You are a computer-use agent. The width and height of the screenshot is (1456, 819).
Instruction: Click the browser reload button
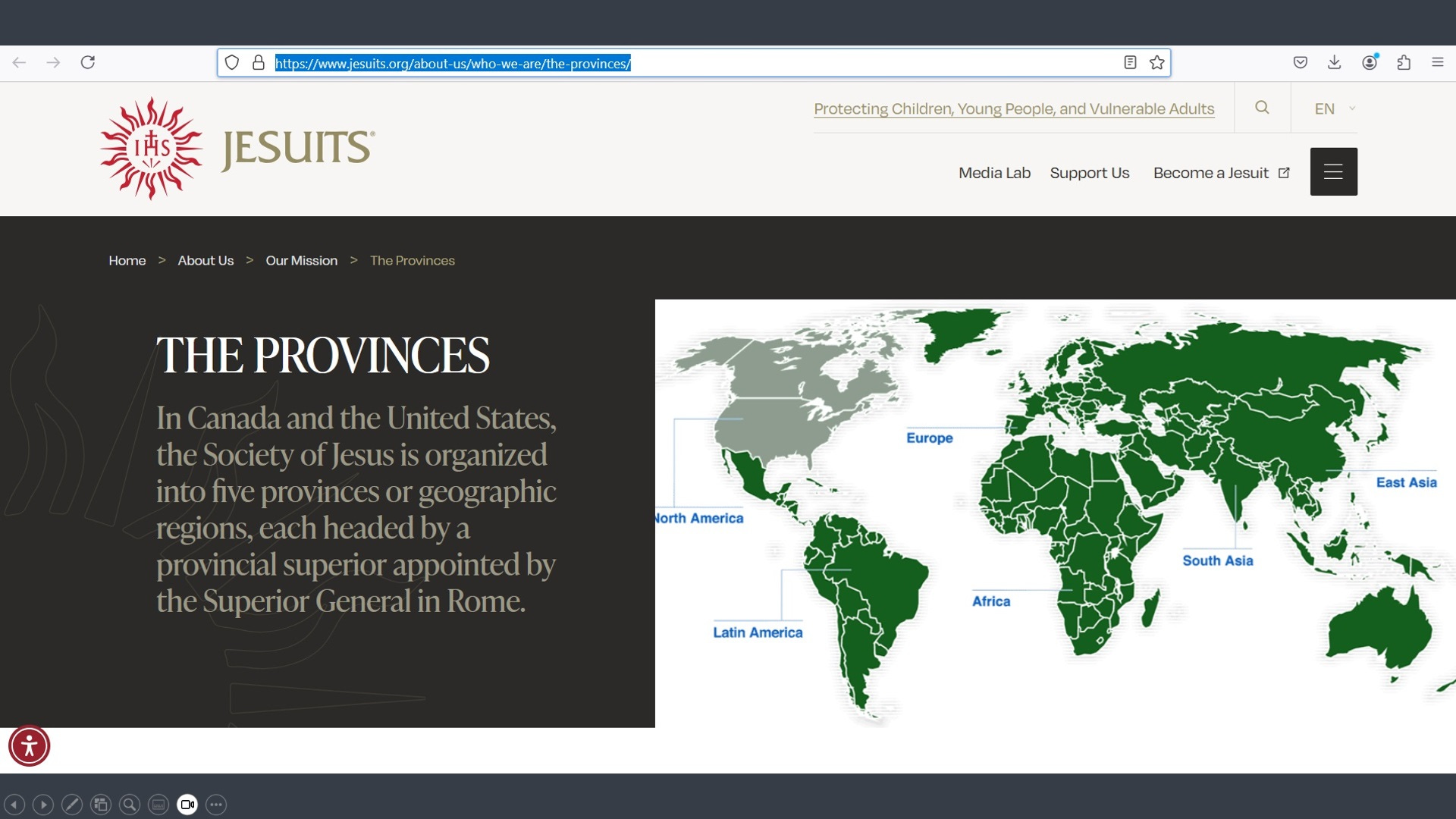(x=88, y=62)
